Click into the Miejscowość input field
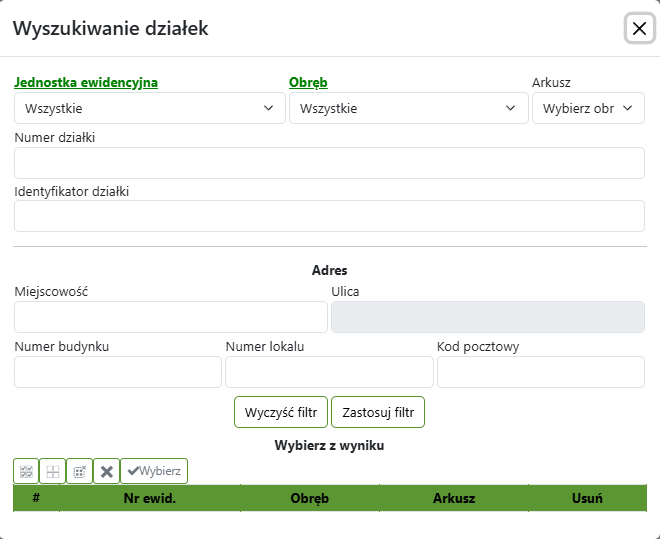This screenshot has height=539, width=660. click(x=171, y=317)
